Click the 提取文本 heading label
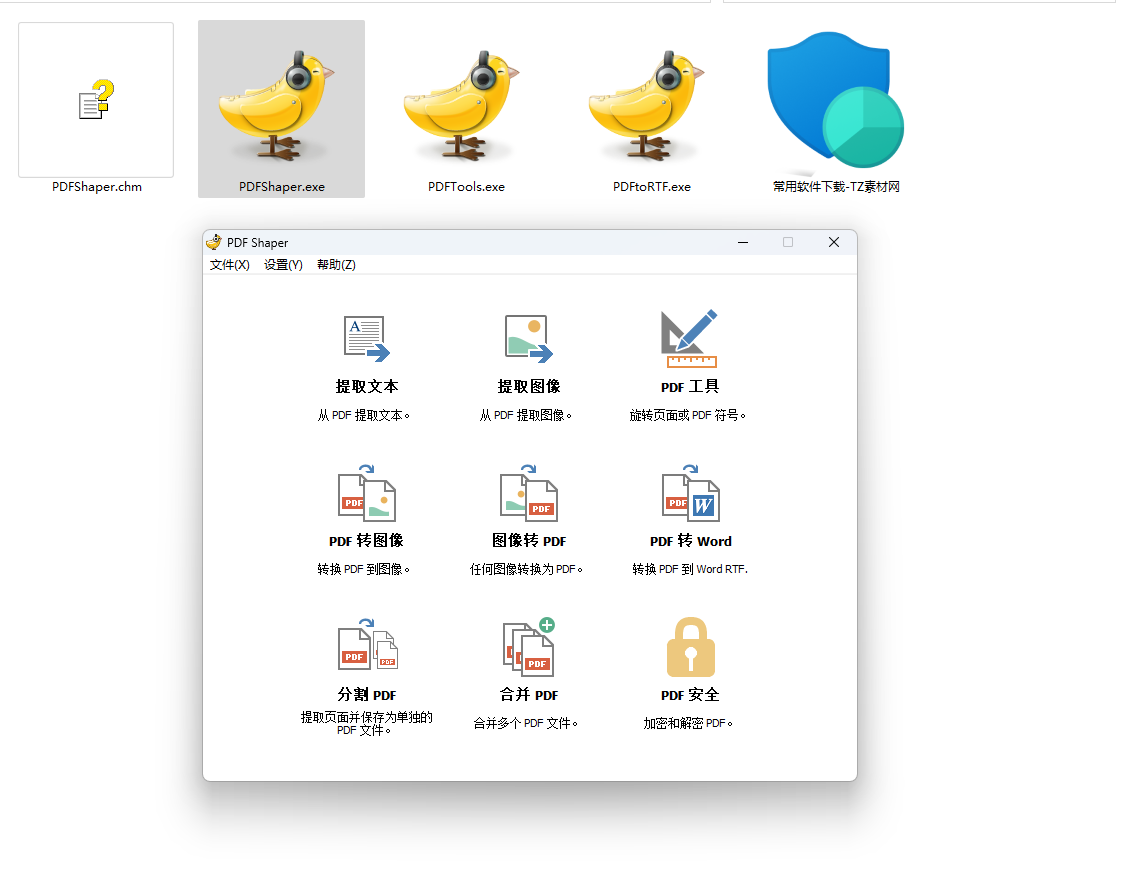 (x=367, y=387)
